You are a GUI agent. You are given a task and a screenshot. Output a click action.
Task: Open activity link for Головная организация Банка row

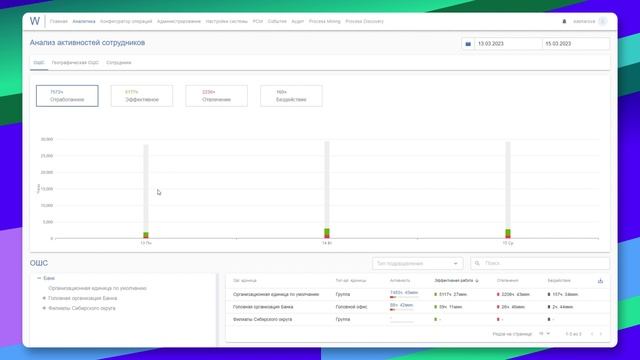[401, 305]
